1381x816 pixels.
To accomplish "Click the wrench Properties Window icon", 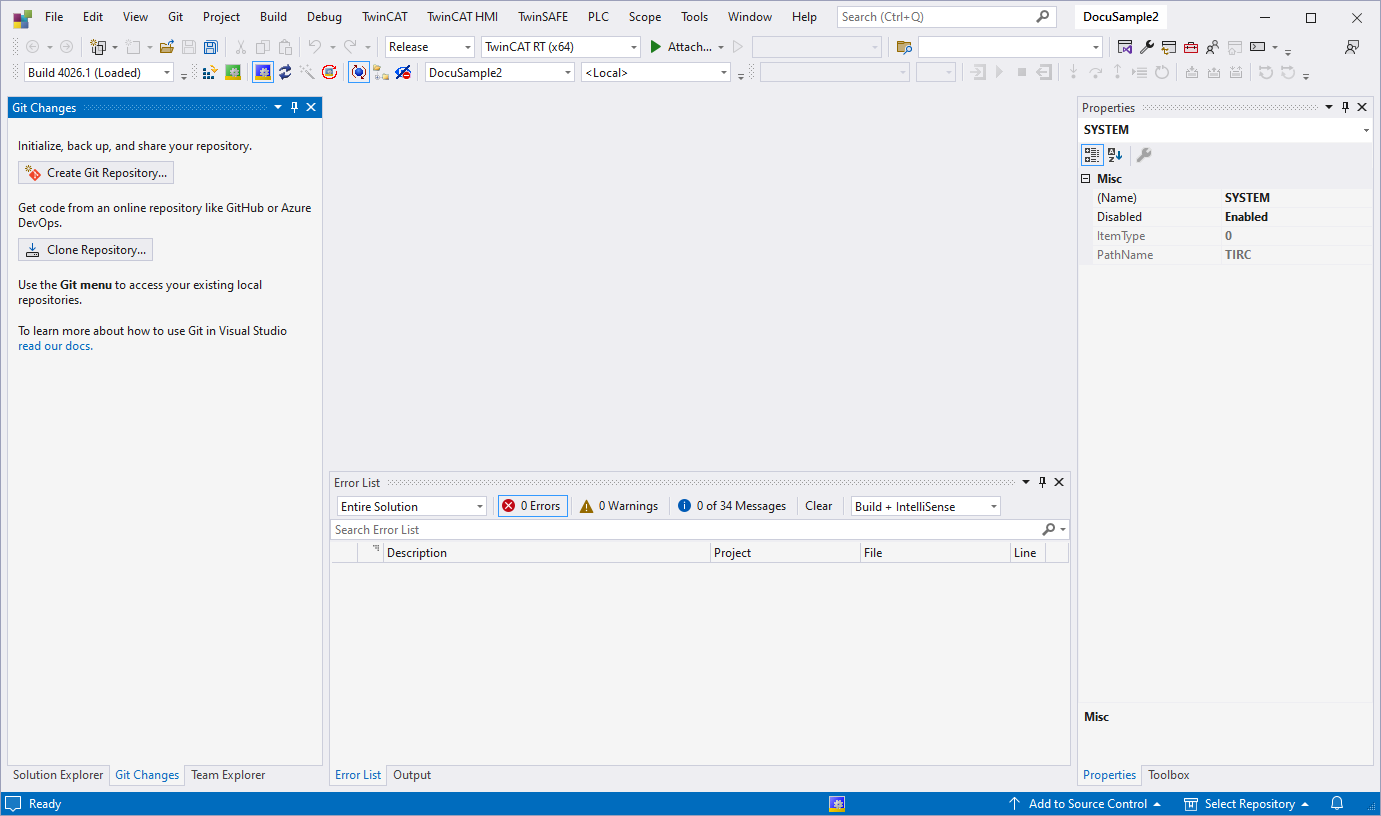I will coord(1147,47).
